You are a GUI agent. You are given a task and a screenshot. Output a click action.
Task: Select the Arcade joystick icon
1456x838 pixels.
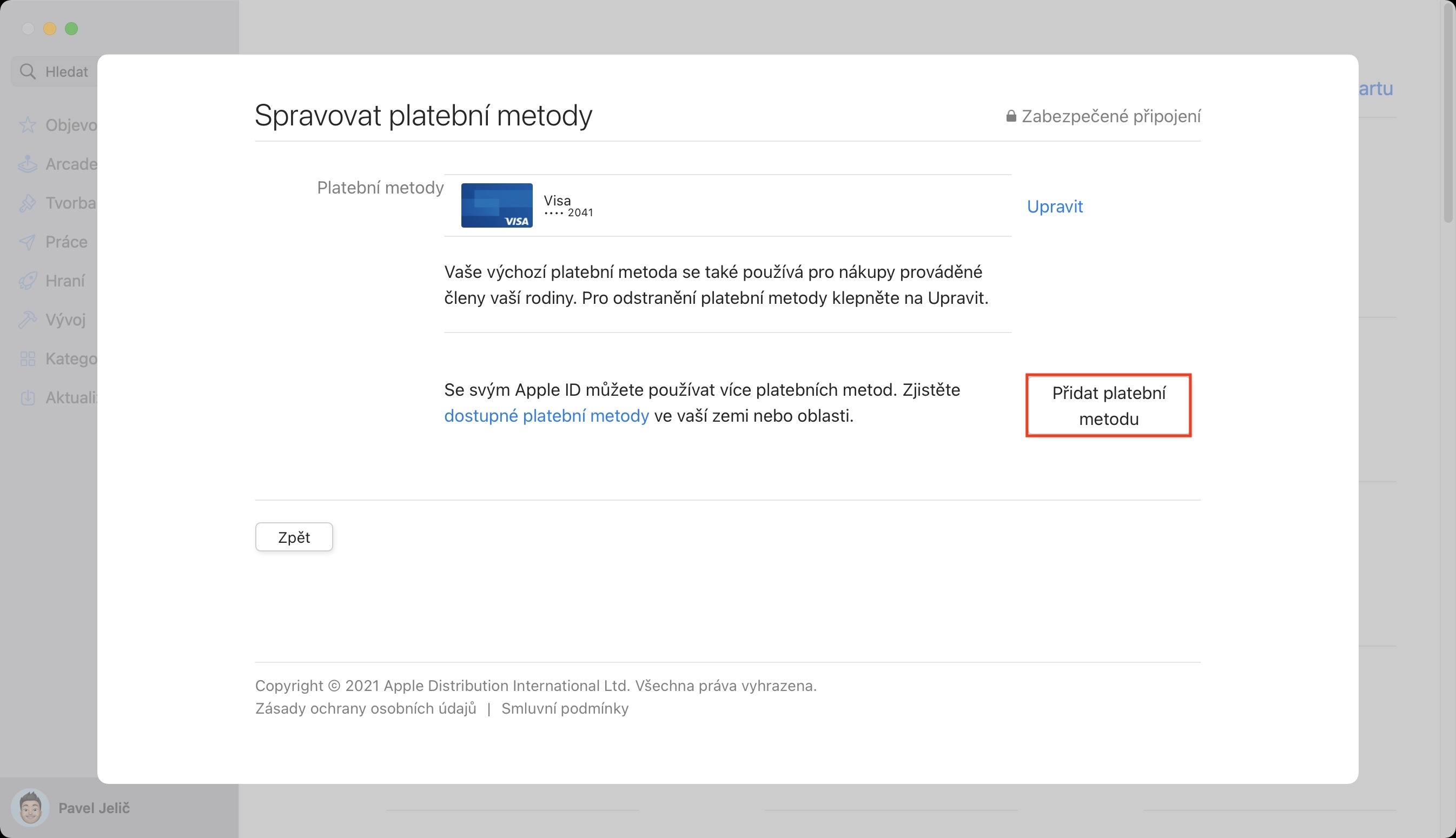click(27, 164)
